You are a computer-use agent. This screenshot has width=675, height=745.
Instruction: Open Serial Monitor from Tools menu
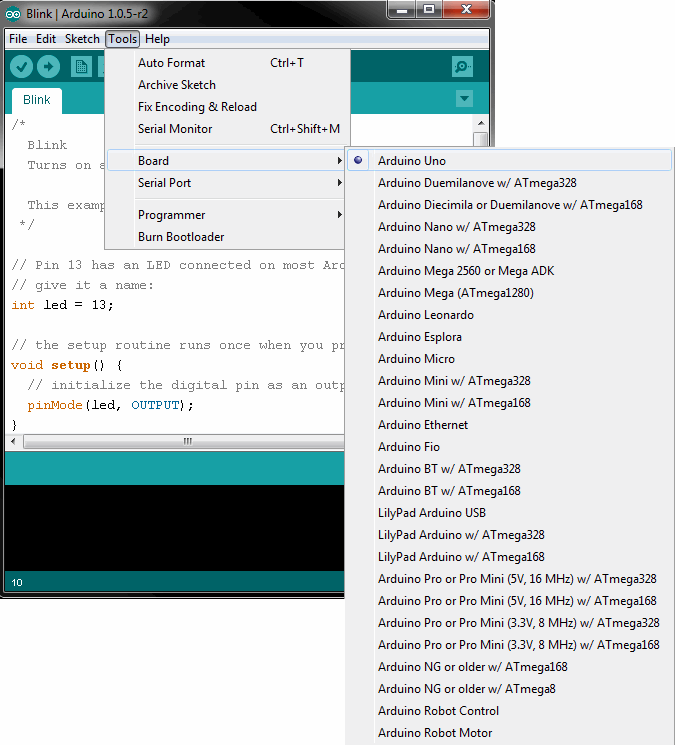click(x=228, y=129)
